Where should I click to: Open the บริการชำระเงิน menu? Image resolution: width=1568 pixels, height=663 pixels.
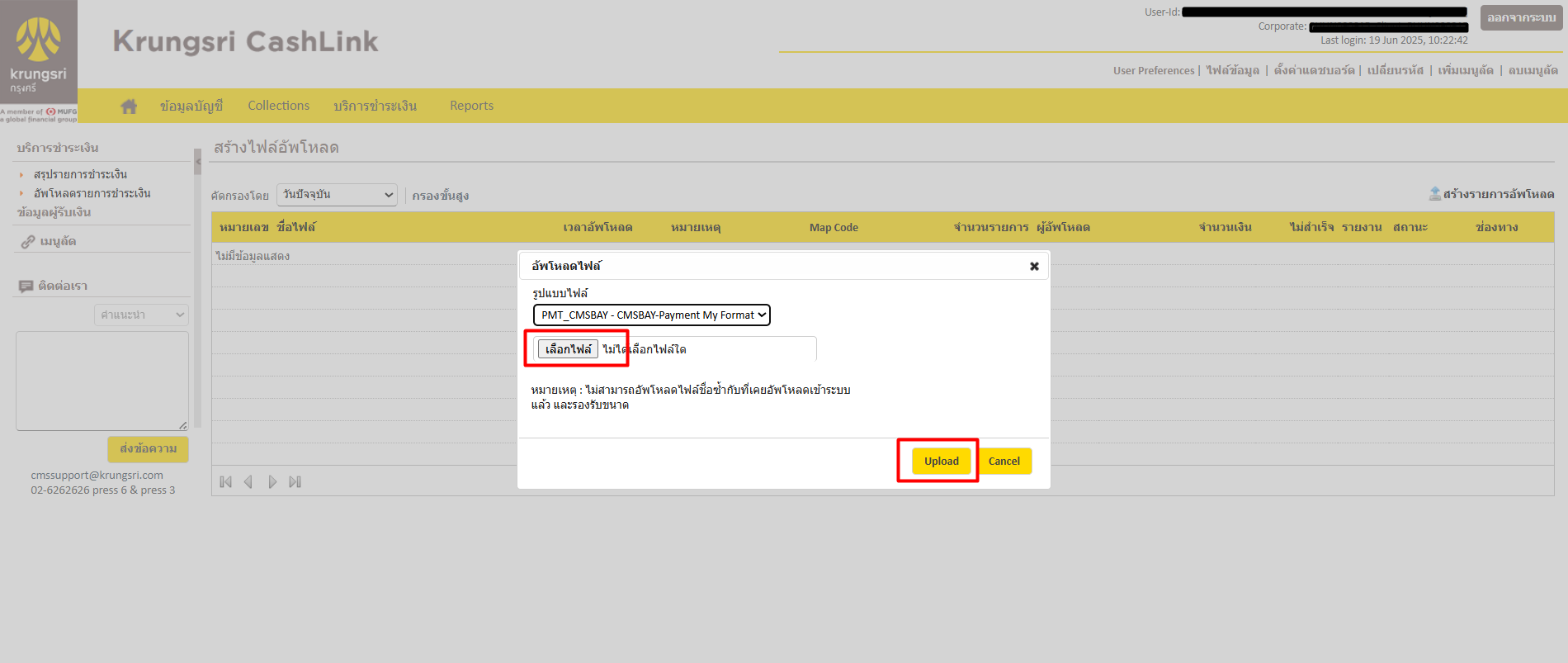(x=375, y=106)
